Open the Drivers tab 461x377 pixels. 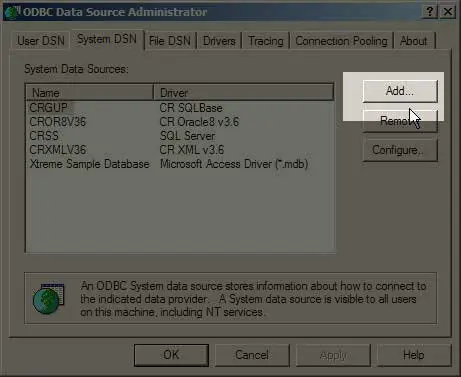(219, 41)
